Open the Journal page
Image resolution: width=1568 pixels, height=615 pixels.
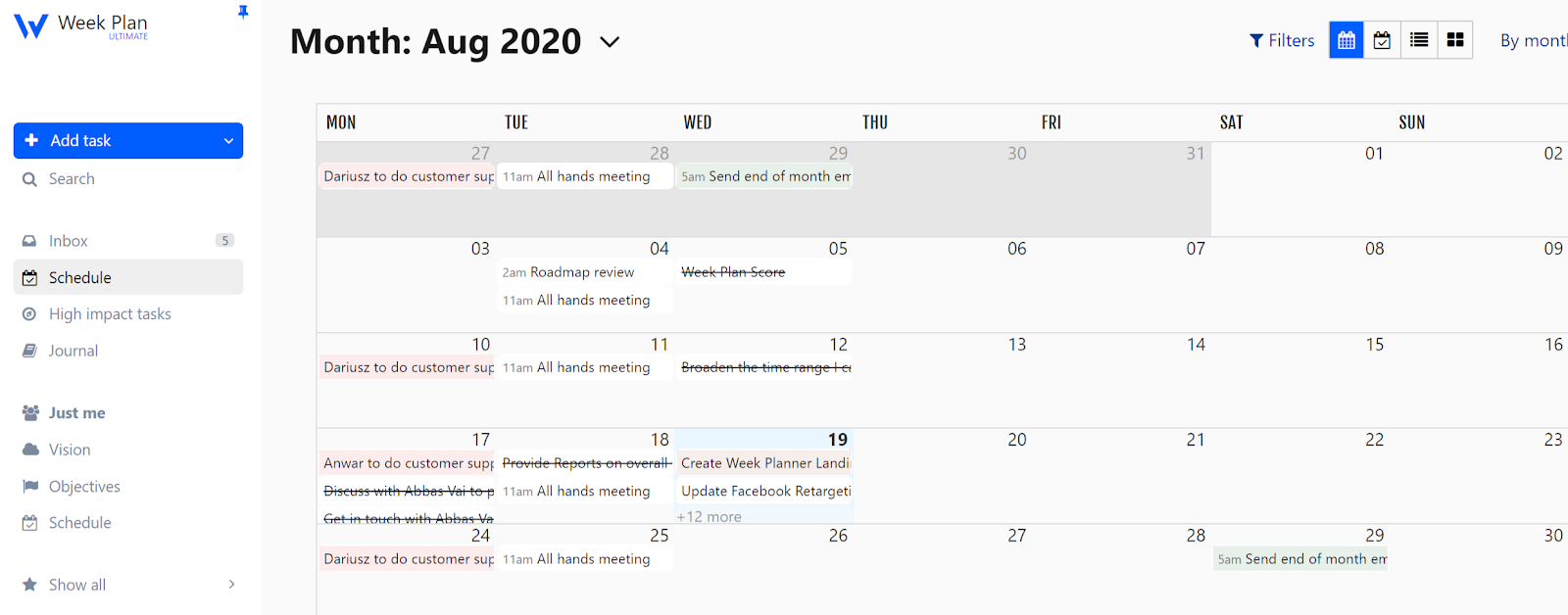click(73, 351)
